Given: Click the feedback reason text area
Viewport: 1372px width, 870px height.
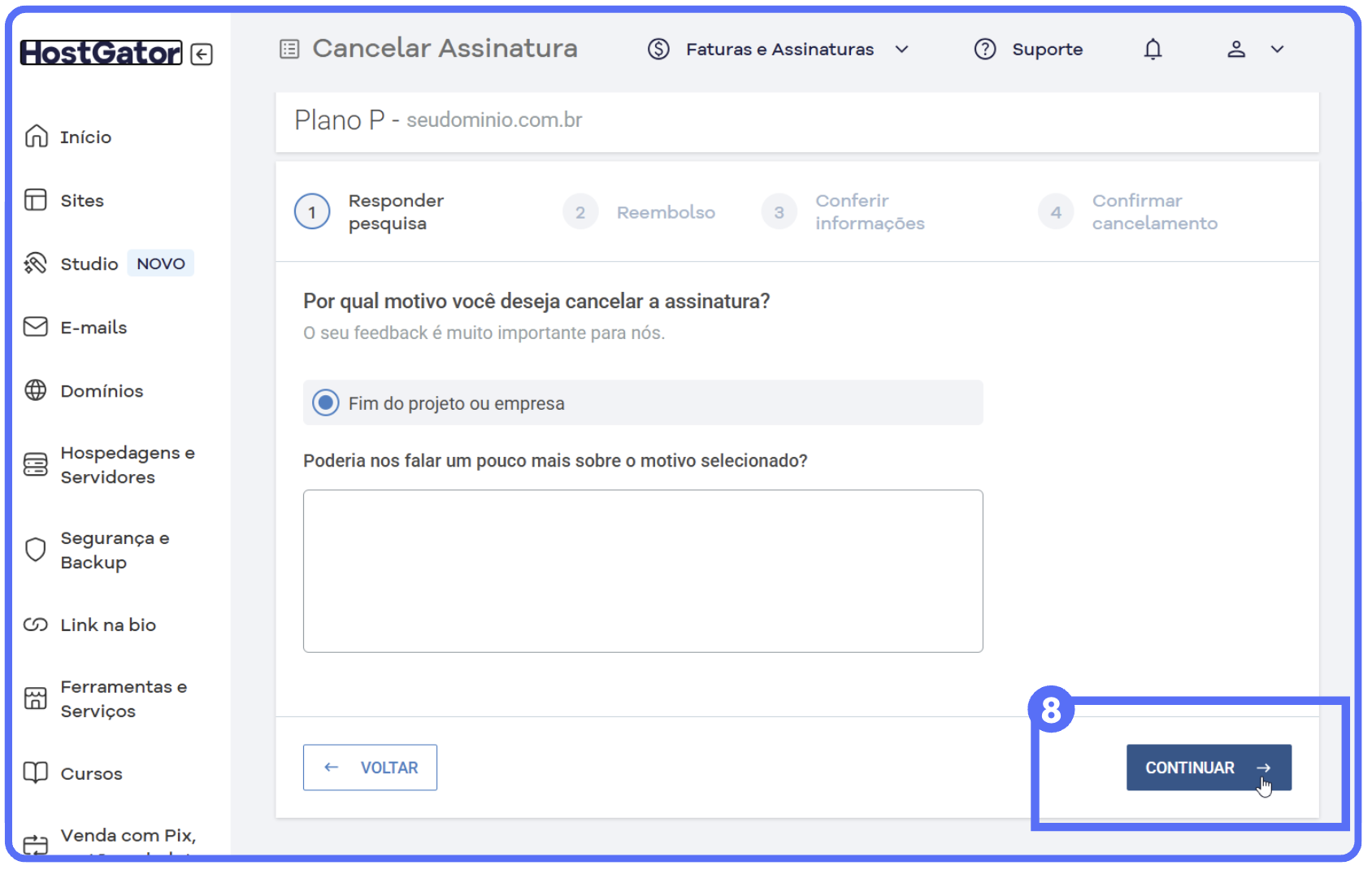Looking at the screenshot, I should click(x=642, y=571).
